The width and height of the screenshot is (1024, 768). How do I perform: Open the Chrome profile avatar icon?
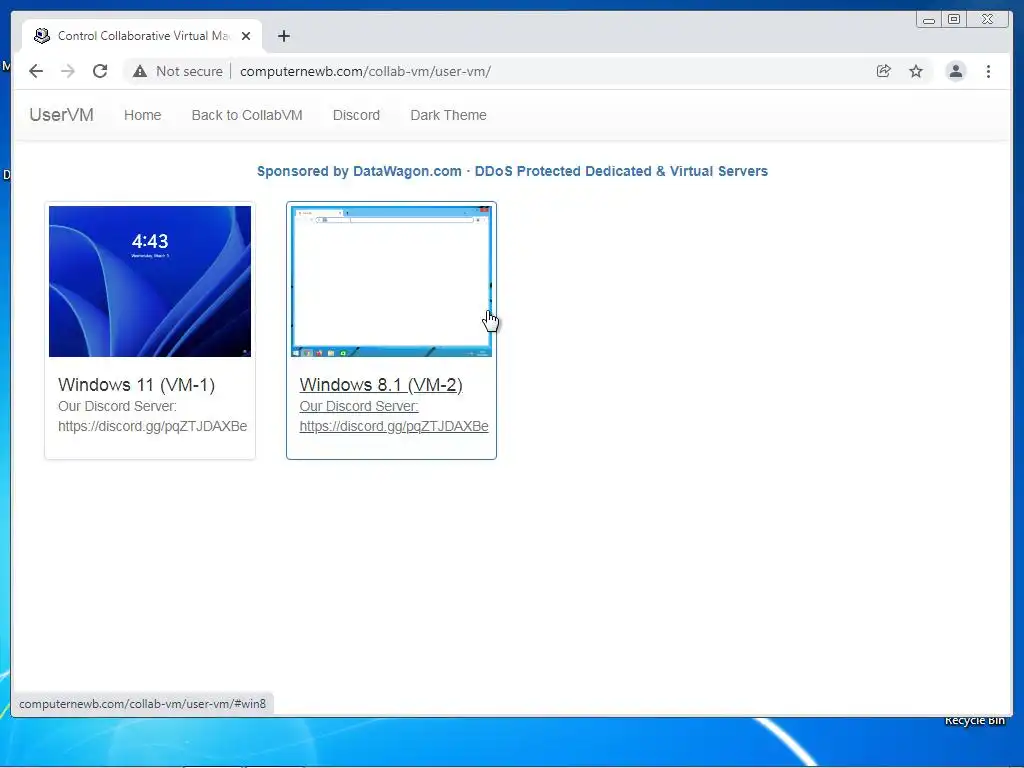pyautogui.click(x=955, y=71)
